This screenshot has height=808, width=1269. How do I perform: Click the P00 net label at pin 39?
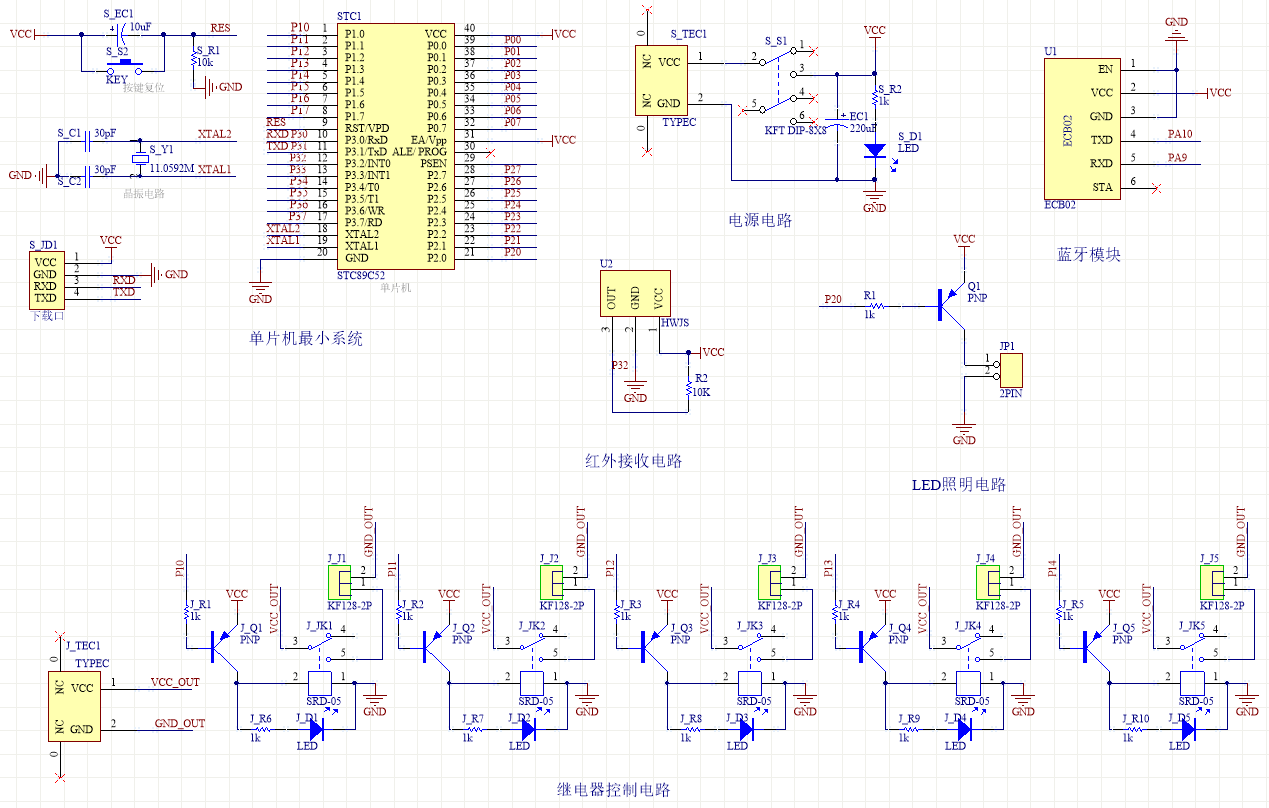512,38
